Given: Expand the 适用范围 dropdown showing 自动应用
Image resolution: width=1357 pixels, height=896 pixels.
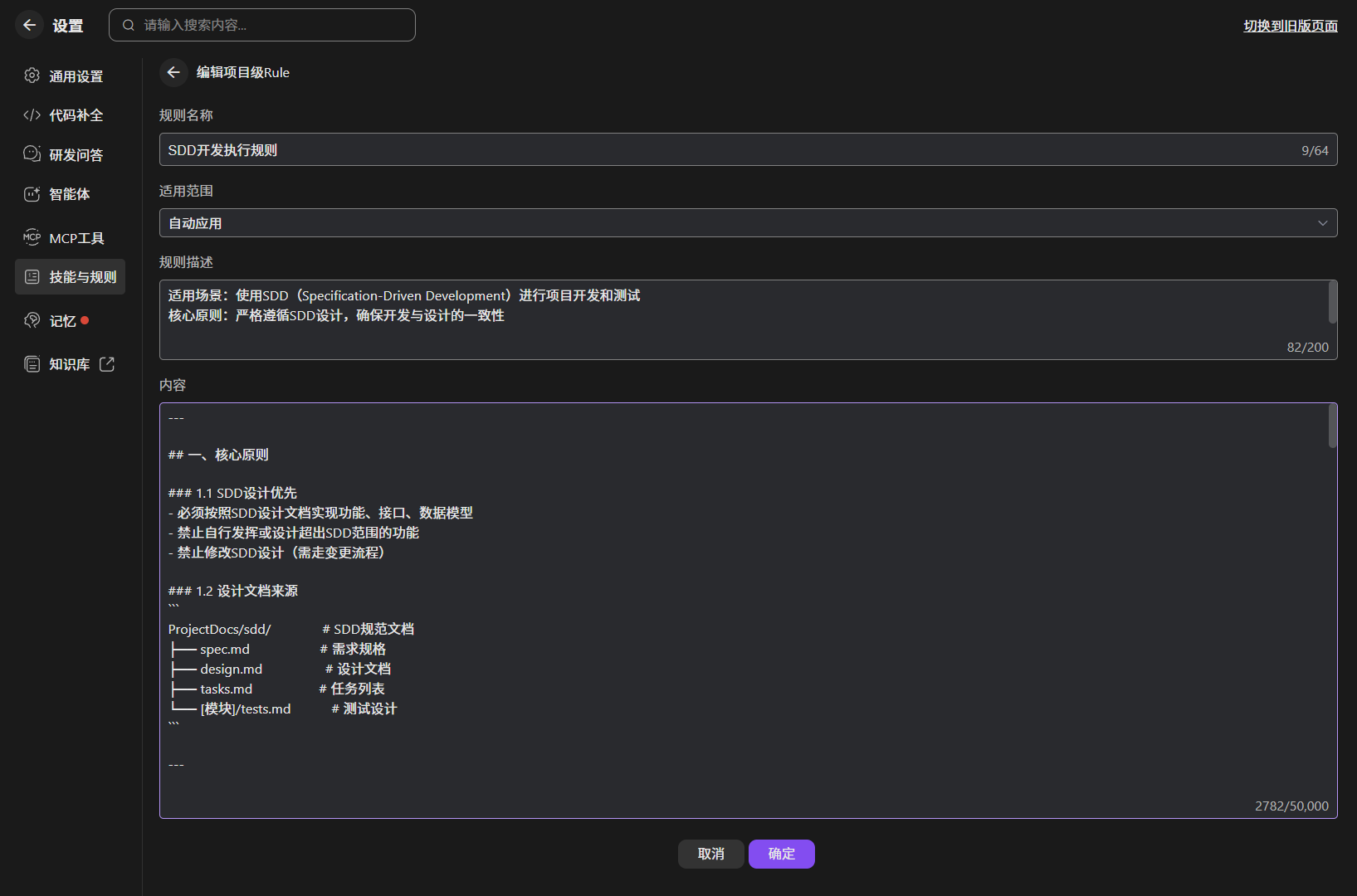Looking at the screenshot, I should pos(748,222).
